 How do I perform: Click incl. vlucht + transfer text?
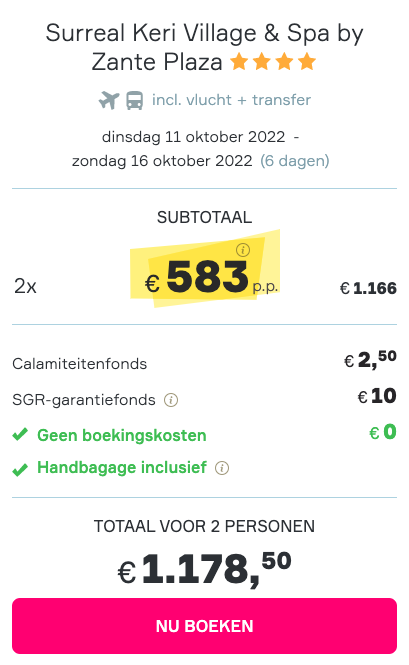pyautogui.click(x=231, y=100)
